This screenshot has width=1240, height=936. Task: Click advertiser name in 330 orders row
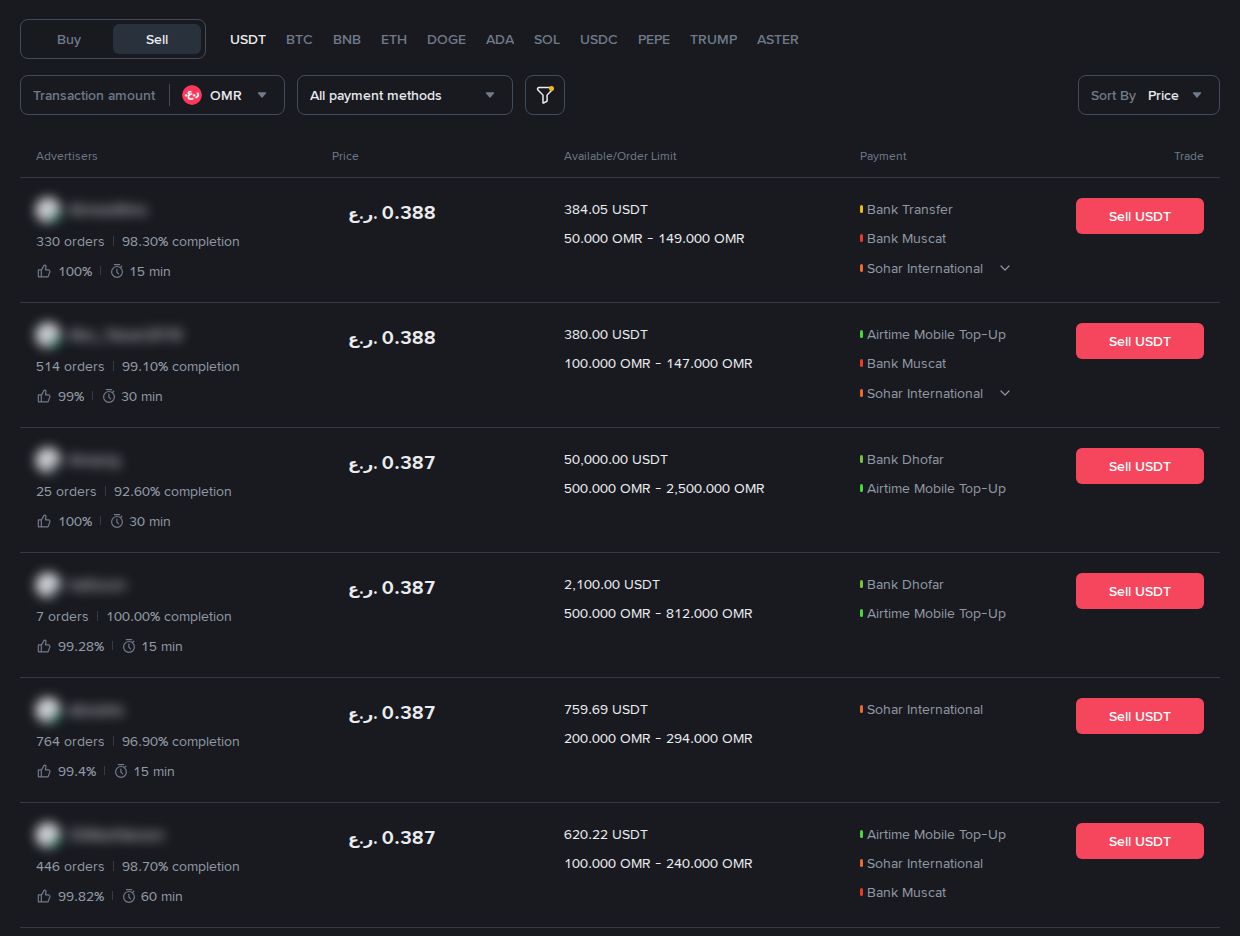109,210
